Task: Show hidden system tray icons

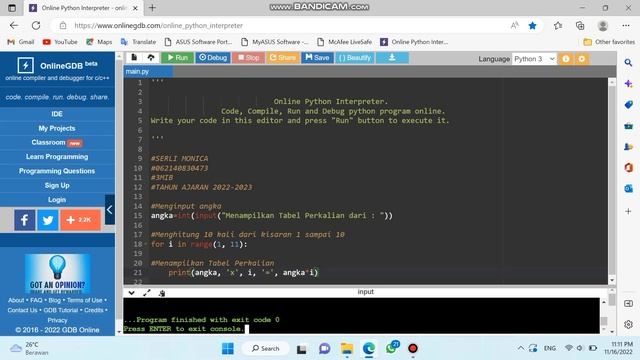Action: [520, 348]
